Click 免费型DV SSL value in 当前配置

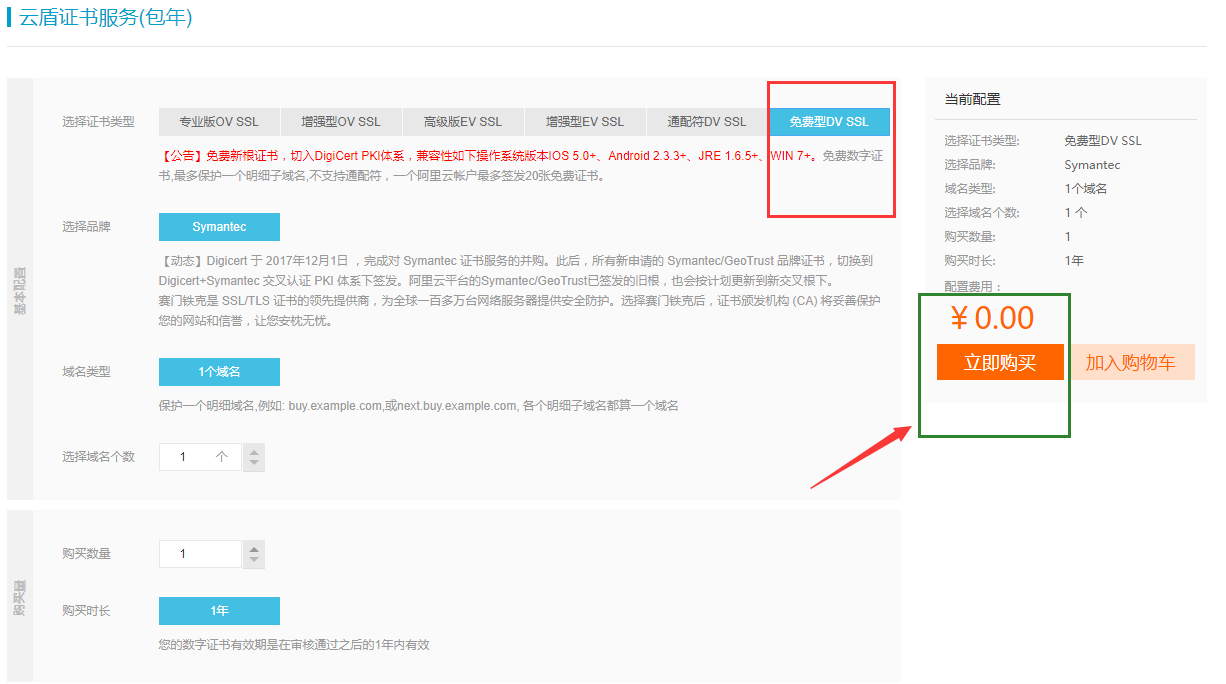pyautogui.click(x=1103, y=141)
